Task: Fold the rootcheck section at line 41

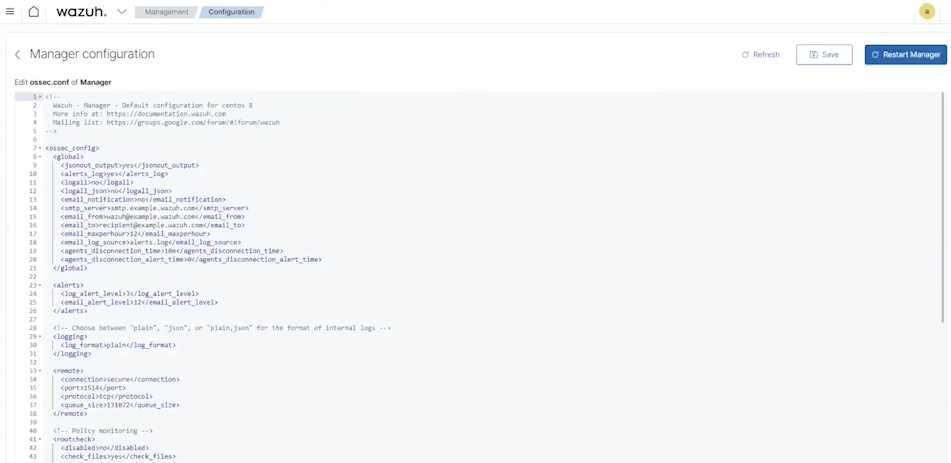Action: [41, 439]
